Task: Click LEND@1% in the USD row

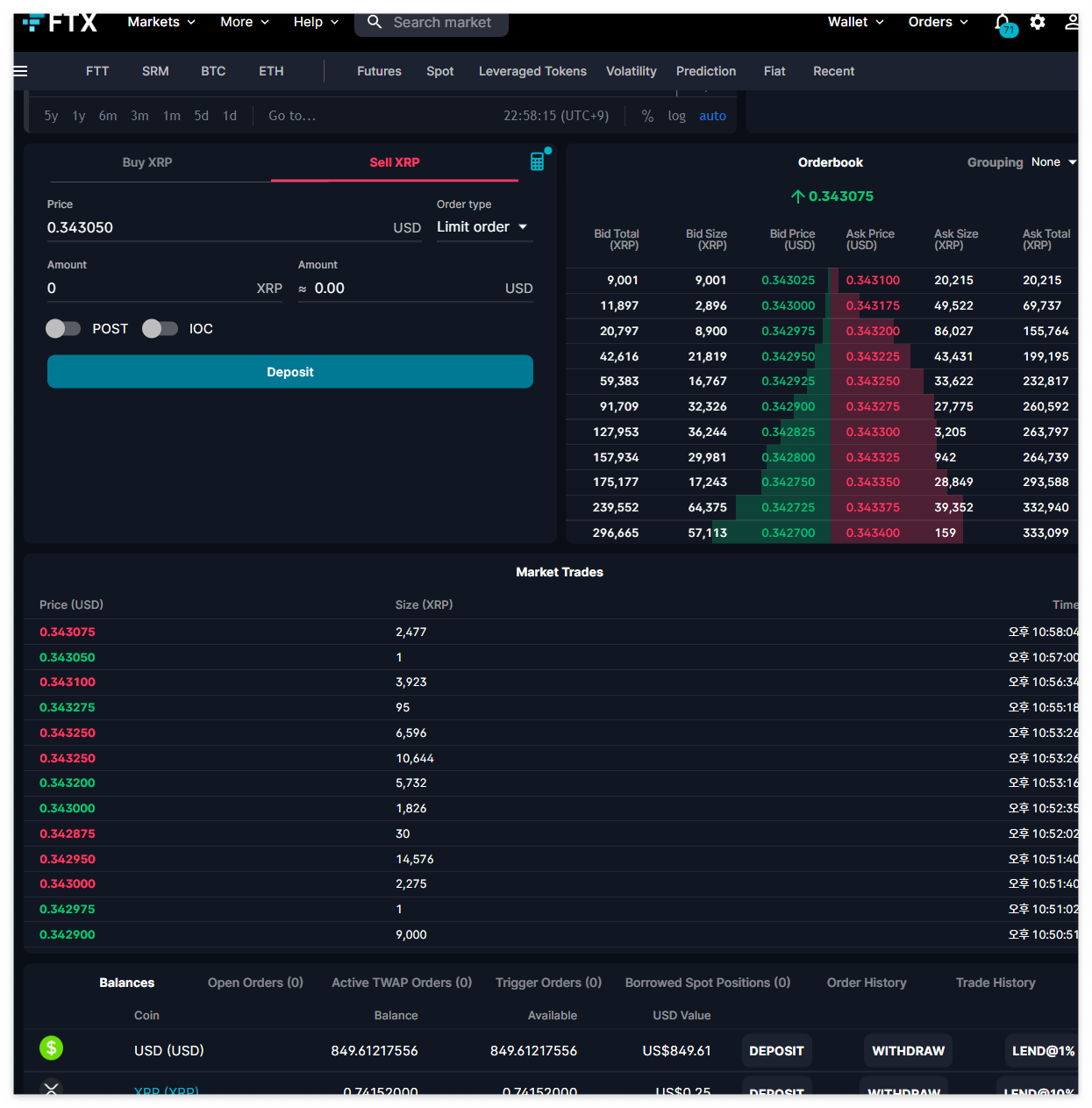Action: coord(1042,1051)
